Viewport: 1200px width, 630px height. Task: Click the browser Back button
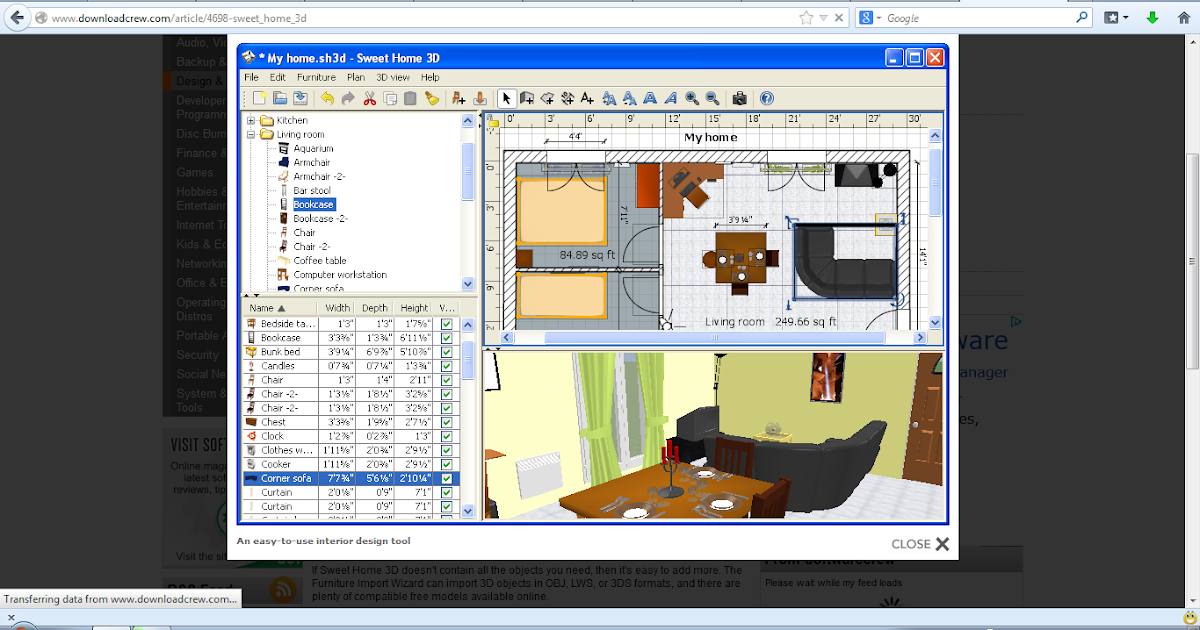(15, 18)
